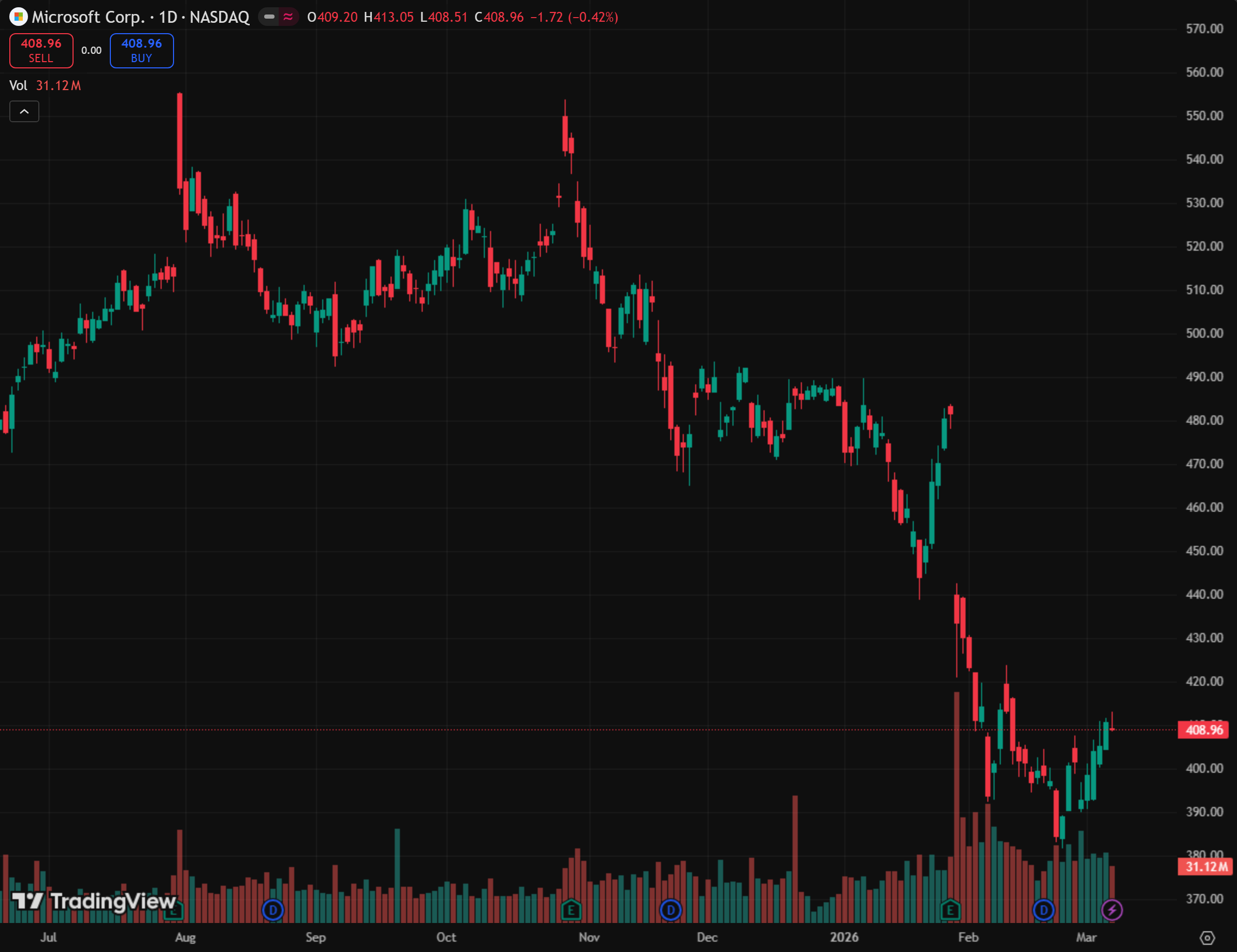
Task: Click the Microsoft logo icon
Action: coord(18,17)
